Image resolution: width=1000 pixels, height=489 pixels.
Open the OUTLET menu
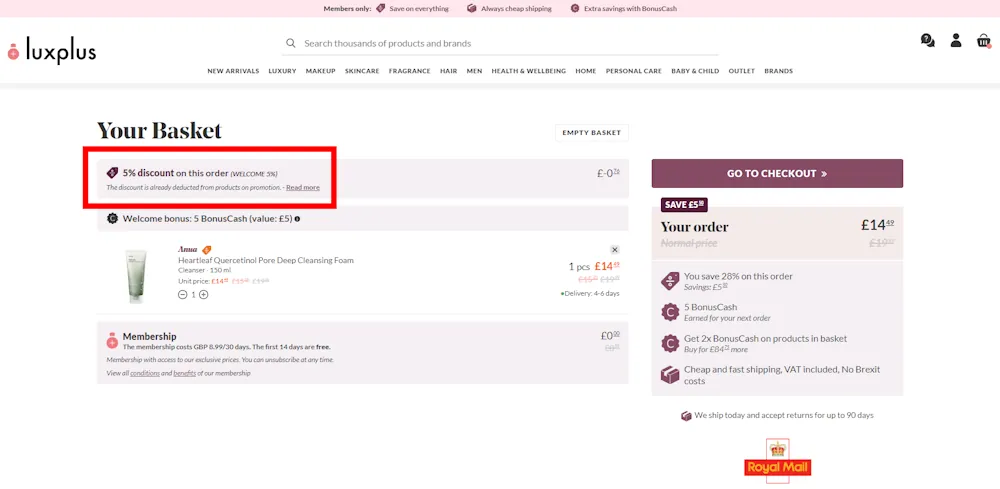pos(742,71)
